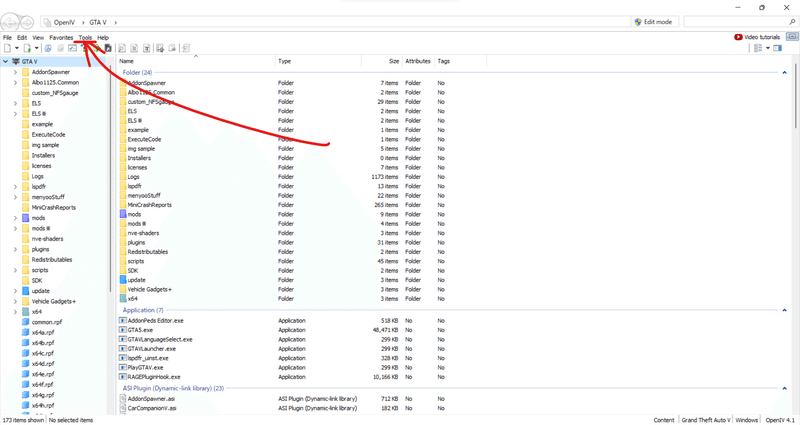Click into the search input field

pos(735,22)
